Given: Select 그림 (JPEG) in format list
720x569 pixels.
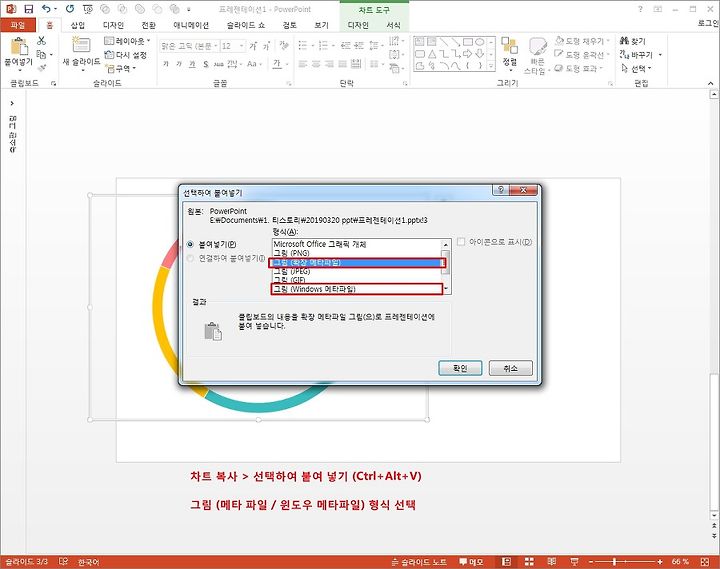Looking at the screenshot, I should [357, 271].
